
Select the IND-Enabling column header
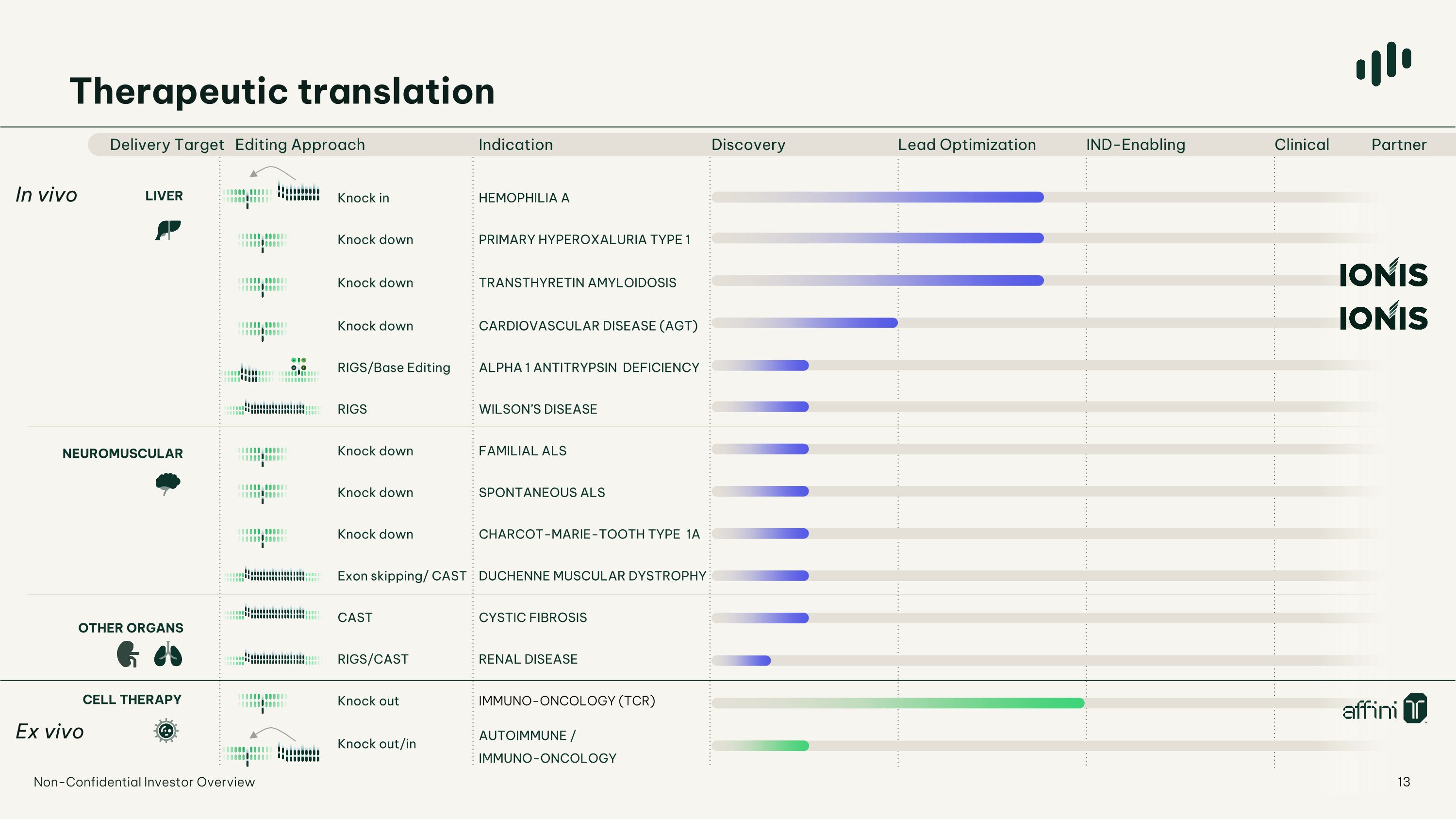point(1136,145)
